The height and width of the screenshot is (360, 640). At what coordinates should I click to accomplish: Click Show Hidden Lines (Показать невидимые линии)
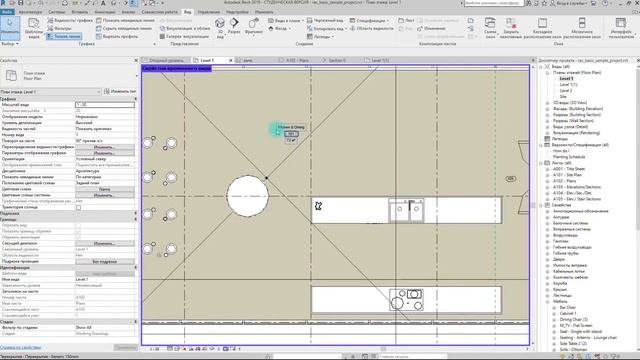coord(125,20)
